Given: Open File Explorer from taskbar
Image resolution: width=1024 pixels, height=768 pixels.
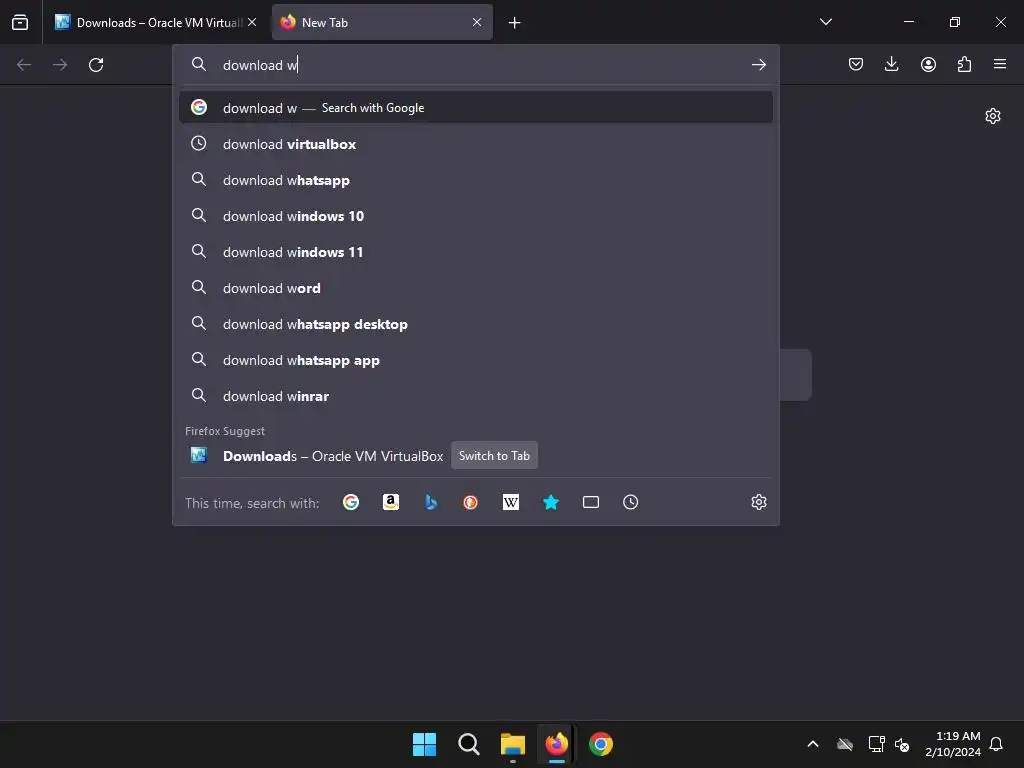Looking at the screenshot, I should tap(513, 744).
